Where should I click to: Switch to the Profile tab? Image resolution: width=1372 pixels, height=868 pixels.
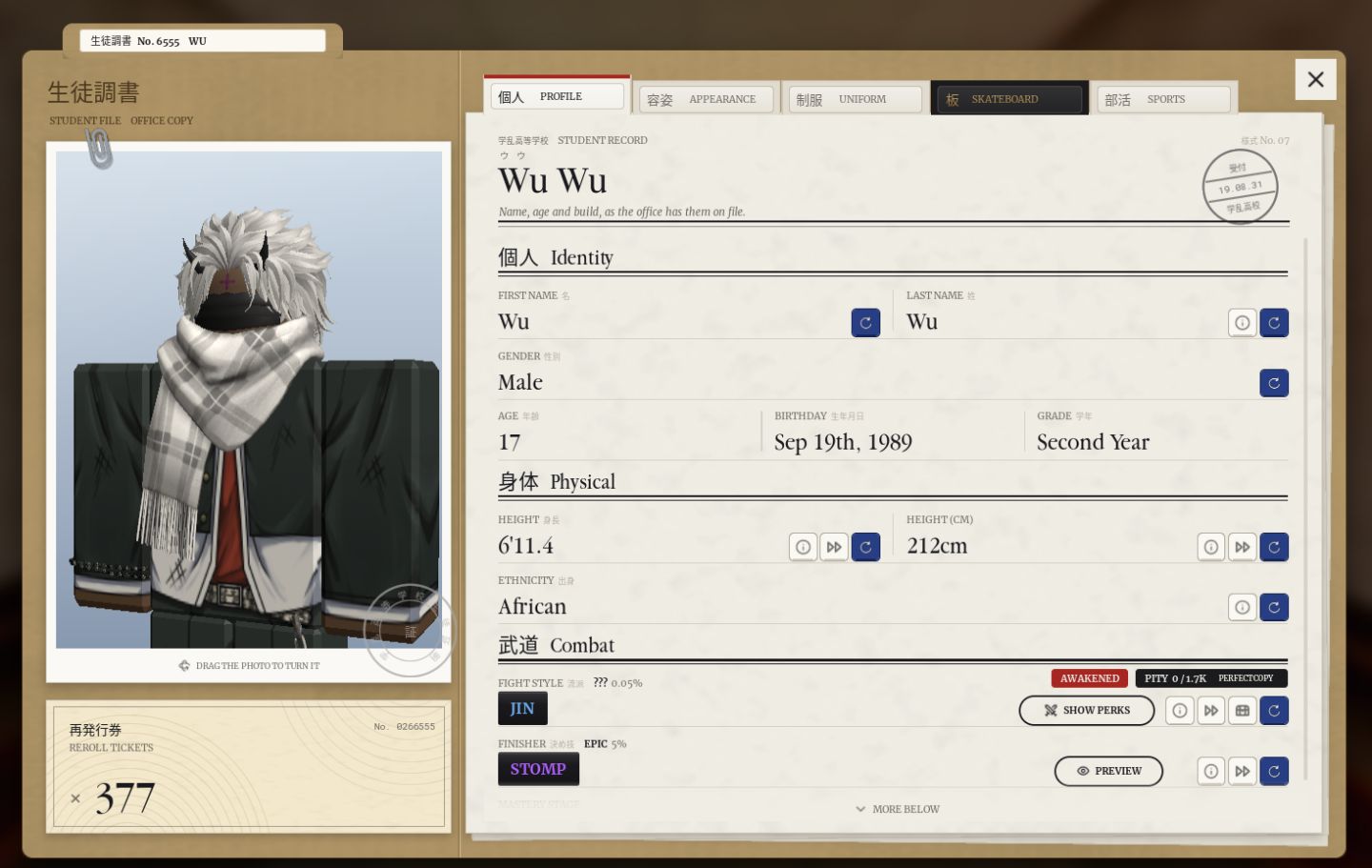pyautogui.click(x=557, y=96)
